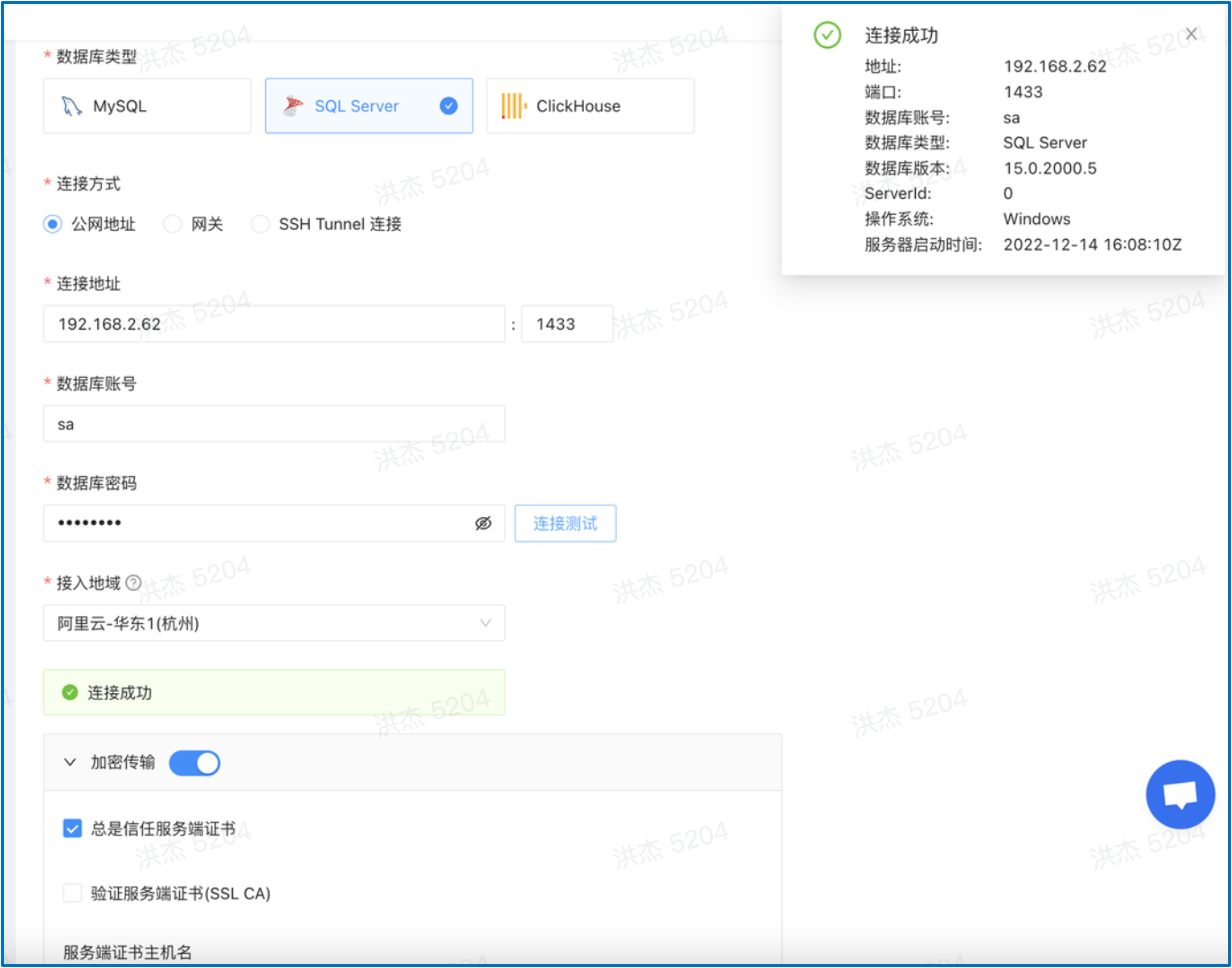Close the 连接成功 notification popup
Viewport: 1232px width, 968px height.
click(1191, 34)
